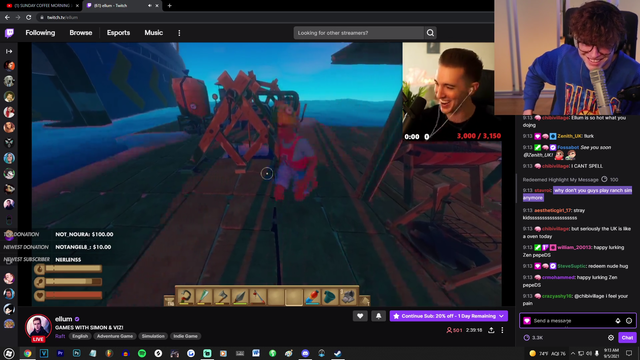Viewport: 640px width, 360px height.
Task: Open the system volume icon
Action: [x=589, y=353]
